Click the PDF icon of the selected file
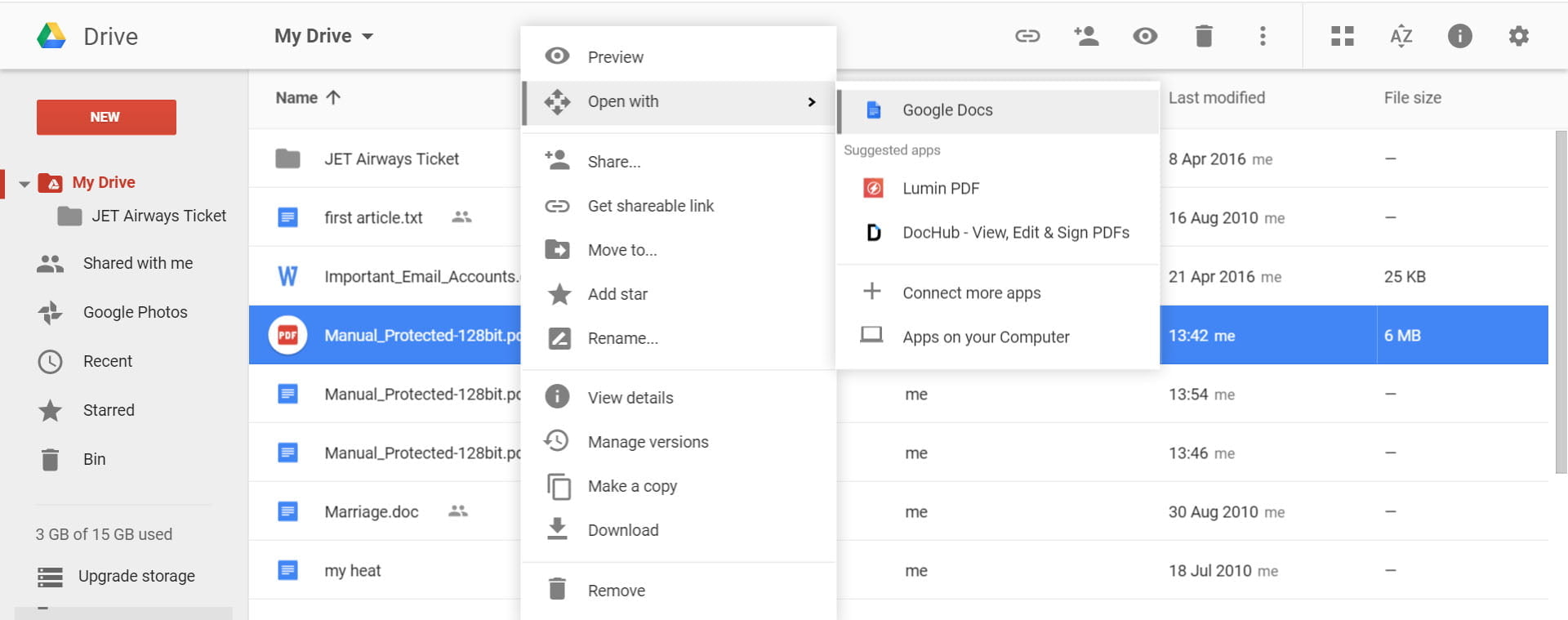Viewport: 1568px width, 620px height. (287, 335)
